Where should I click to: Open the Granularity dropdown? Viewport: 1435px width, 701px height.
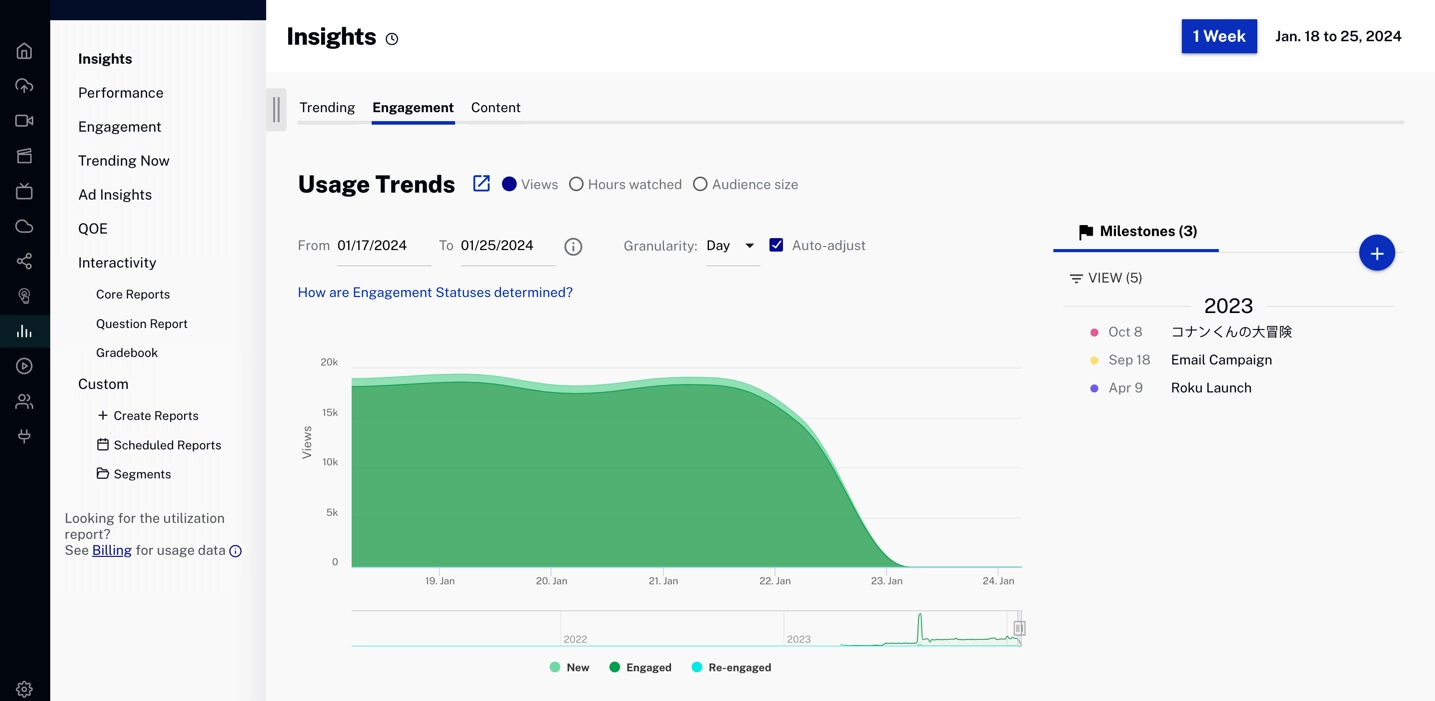(733, 245)
